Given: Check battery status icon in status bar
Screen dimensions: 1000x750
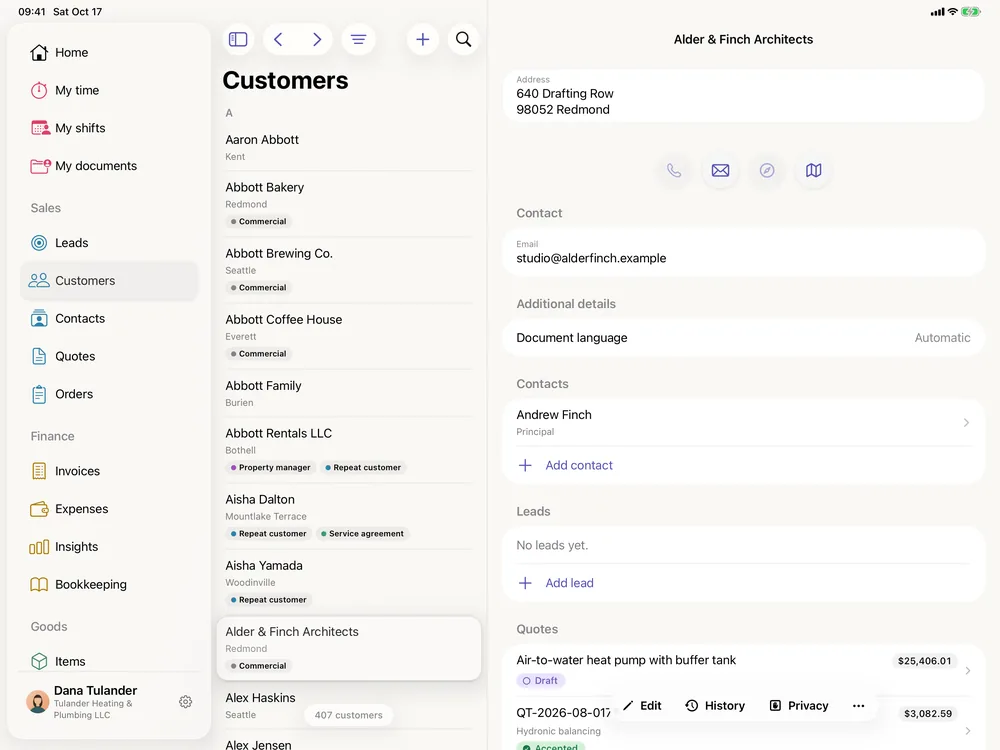Looking at the screenshot, I should (x=971, y=11).
